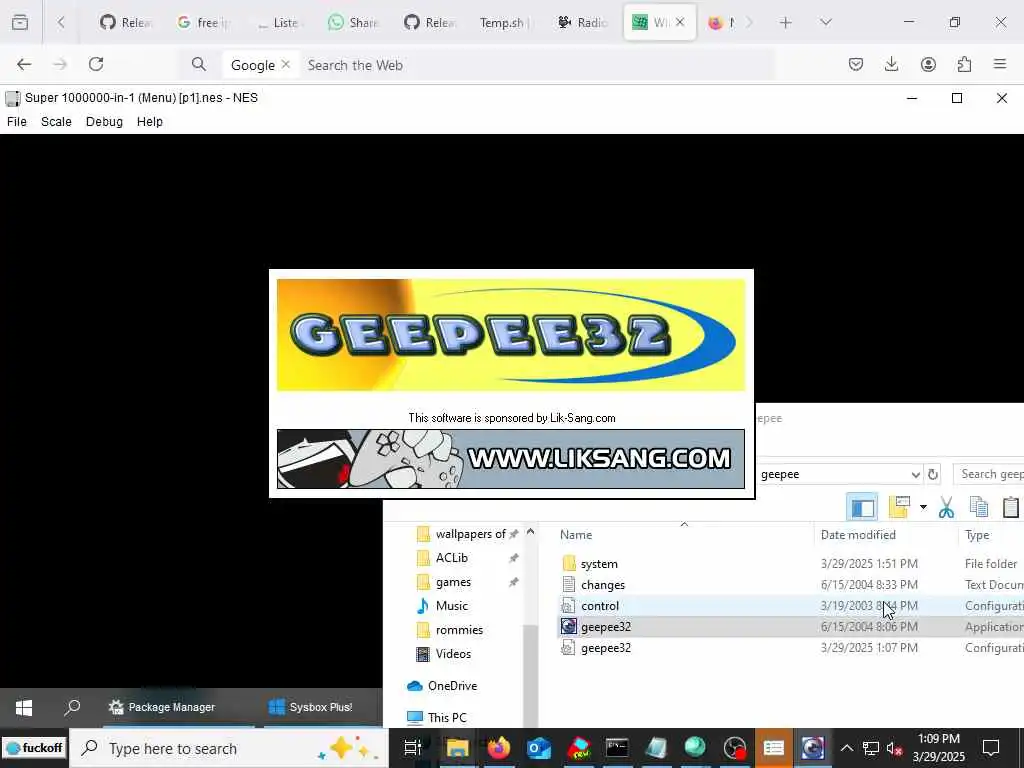Click the New item icon in Explorer toolbar
Image resolution: width=1024 pixels, height=768 pixels.
click(899, 507)
